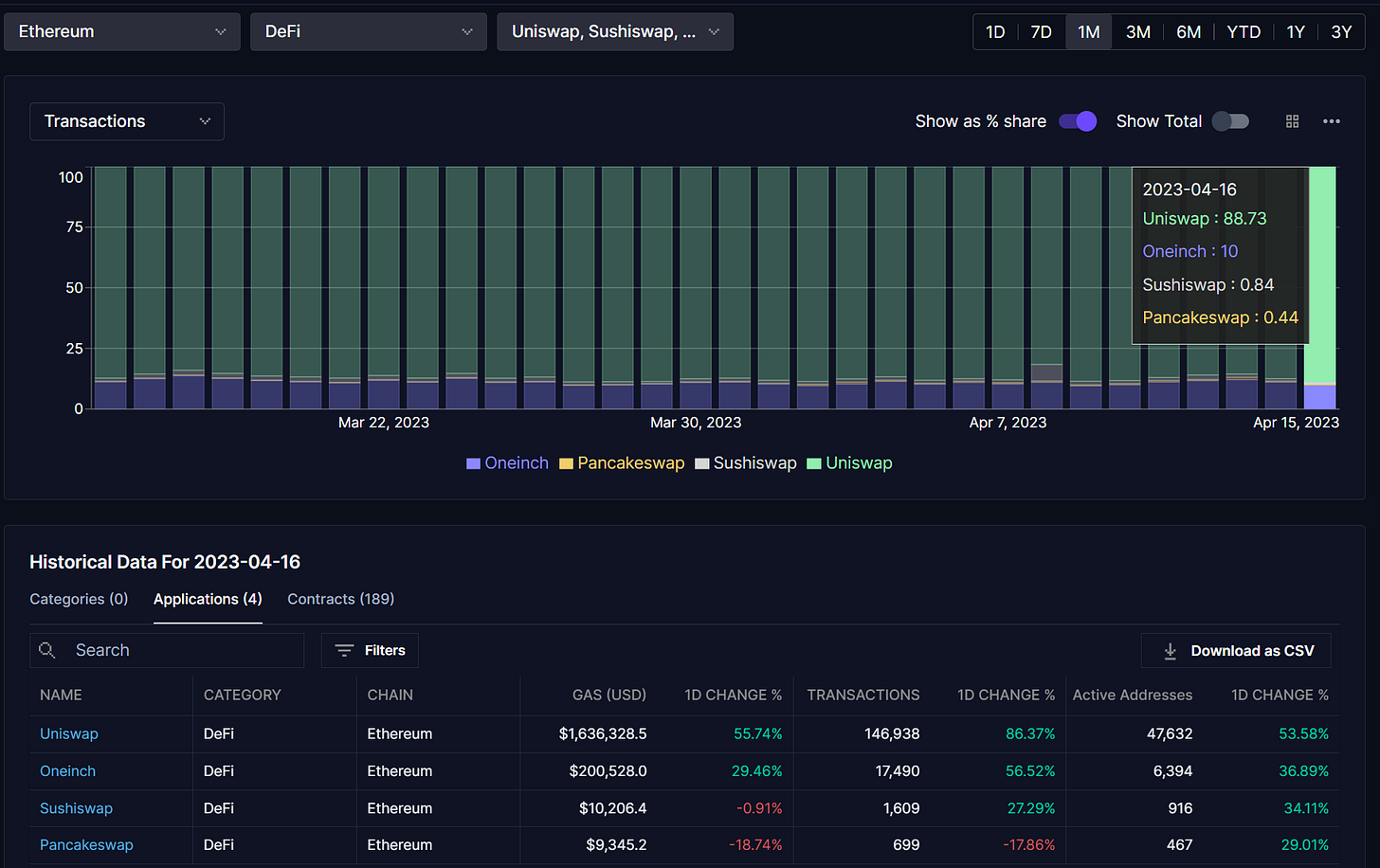Expand the Uniswap, Sushiswap applications dropdown
1380x868 pixels.
click(x=615, y=31)
